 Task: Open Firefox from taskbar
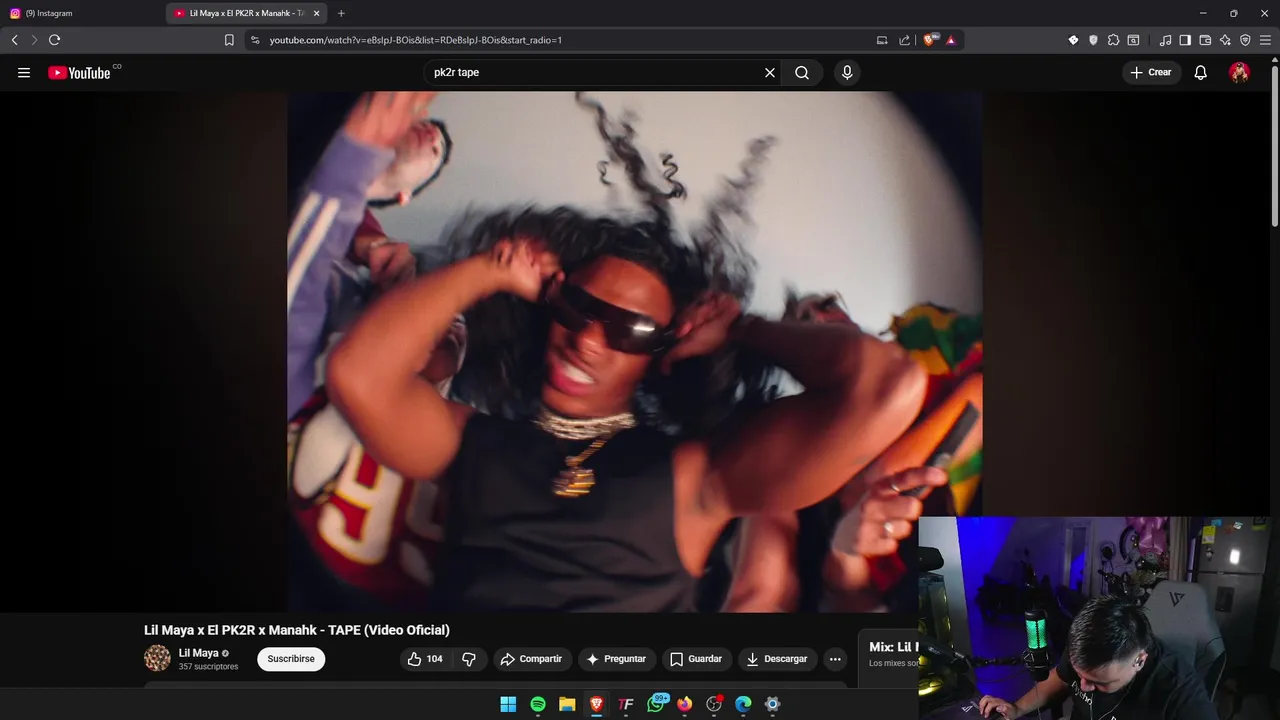tap(684, 704)
